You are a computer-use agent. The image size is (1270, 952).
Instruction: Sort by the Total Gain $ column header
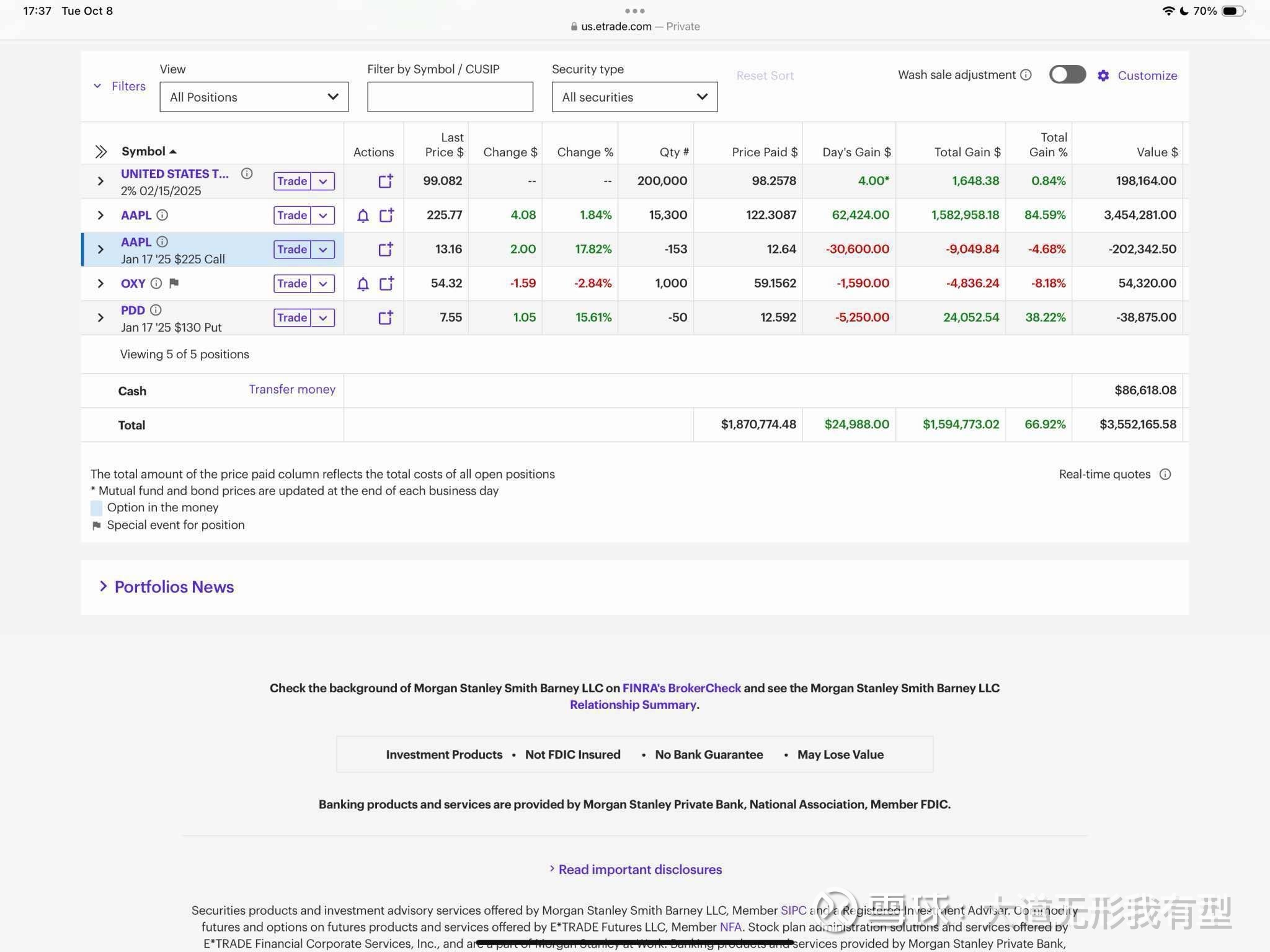[x=967, y=152]
